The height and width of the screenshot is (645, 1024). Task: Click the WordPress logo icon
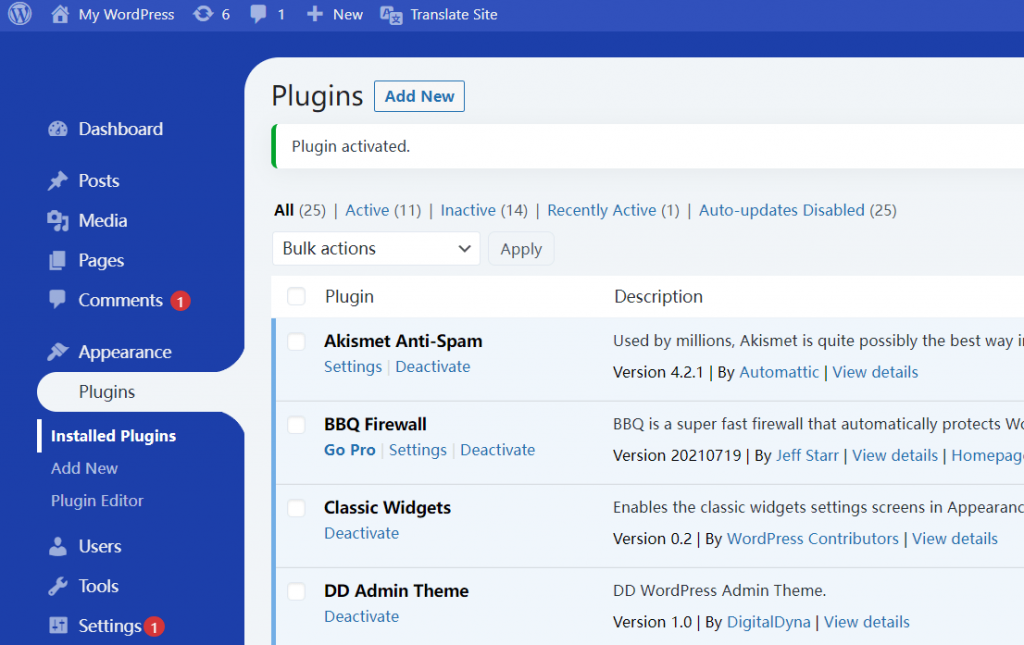20,14
